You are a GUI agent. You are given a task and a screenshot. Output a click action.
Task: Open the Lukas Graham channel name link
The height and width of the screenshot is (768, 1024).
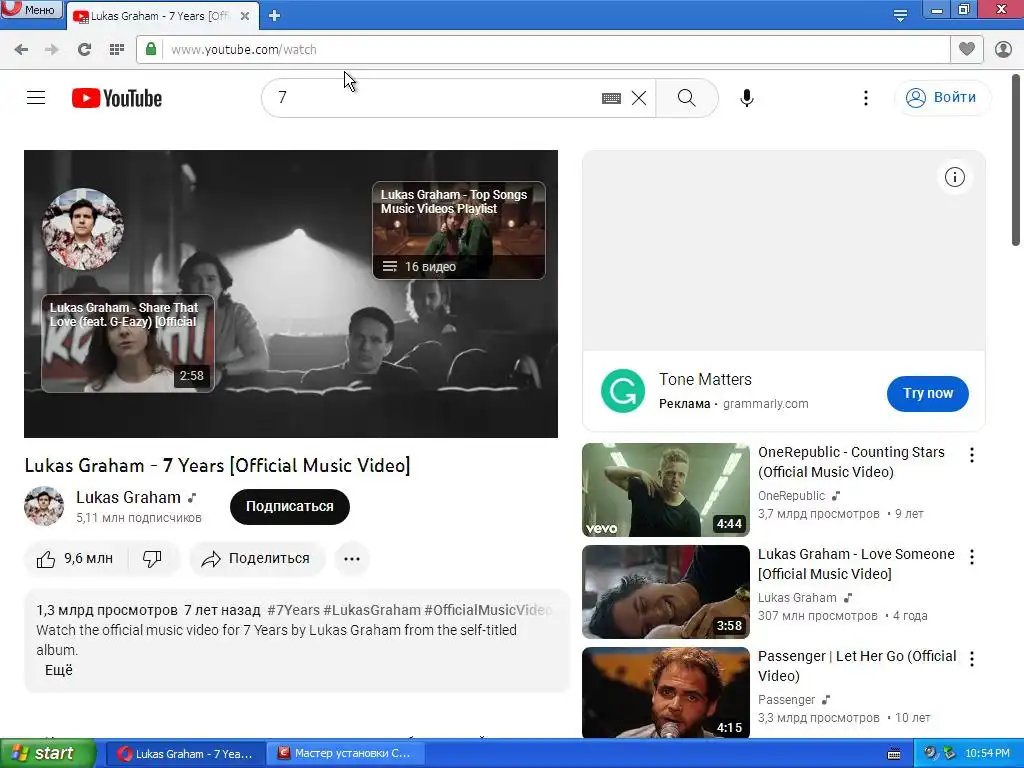128,498
